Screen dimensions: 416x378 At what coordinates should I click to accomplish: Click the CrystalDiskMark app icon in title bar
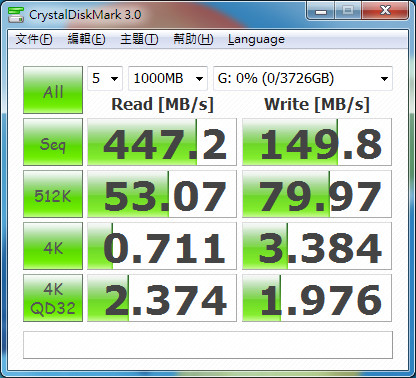click(x=15, y=15)
